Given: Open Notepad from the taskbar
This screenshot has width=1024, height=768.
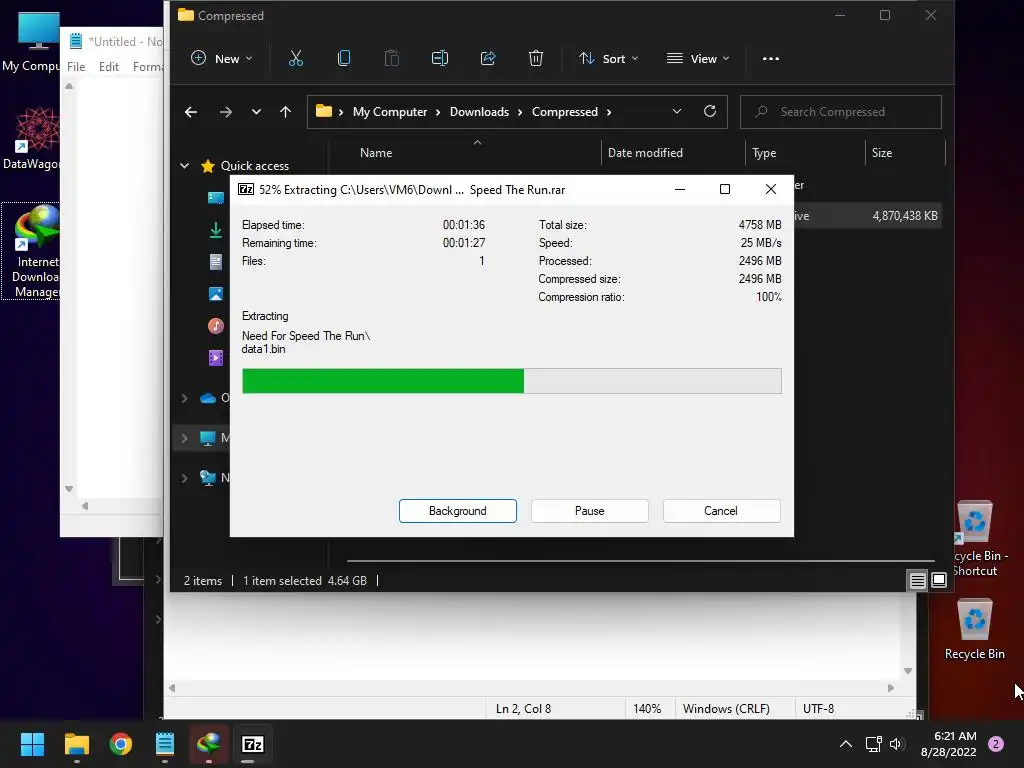Looking at the screenshot, I should (165, 744).
